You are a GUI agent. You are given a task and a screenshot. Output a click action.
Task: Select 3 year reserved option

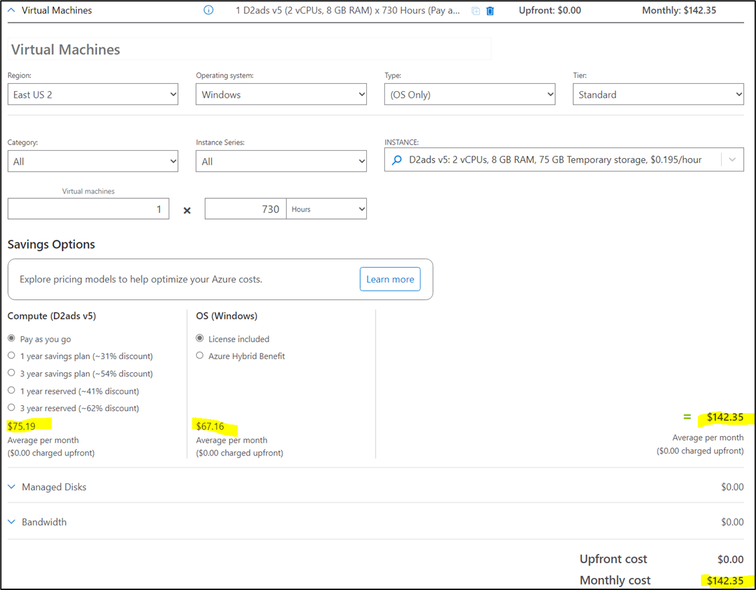pyautogui.click(x=12, y=407)
